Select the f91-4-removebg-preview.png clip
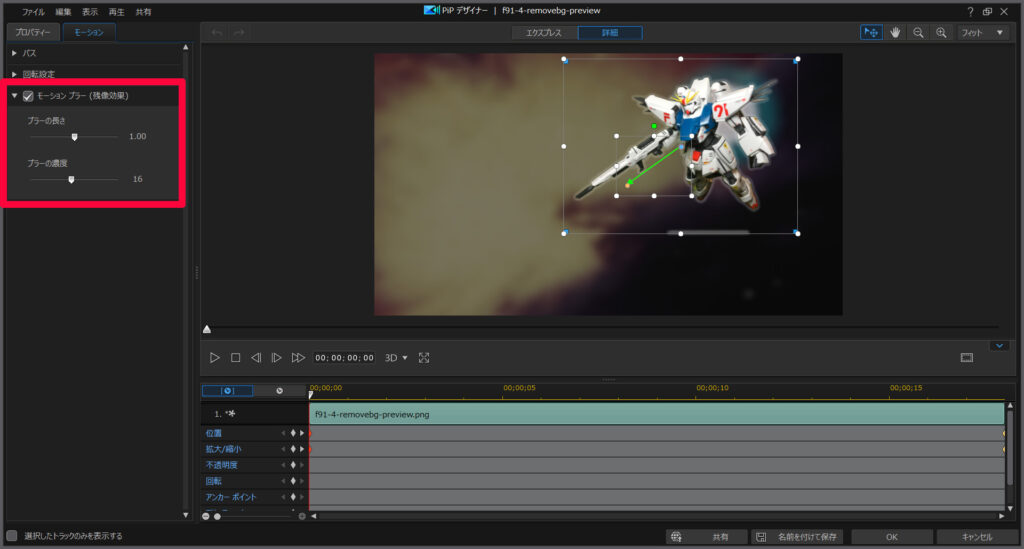The image size is (1024, 549). pyautogui.click(x=656, y=414)
